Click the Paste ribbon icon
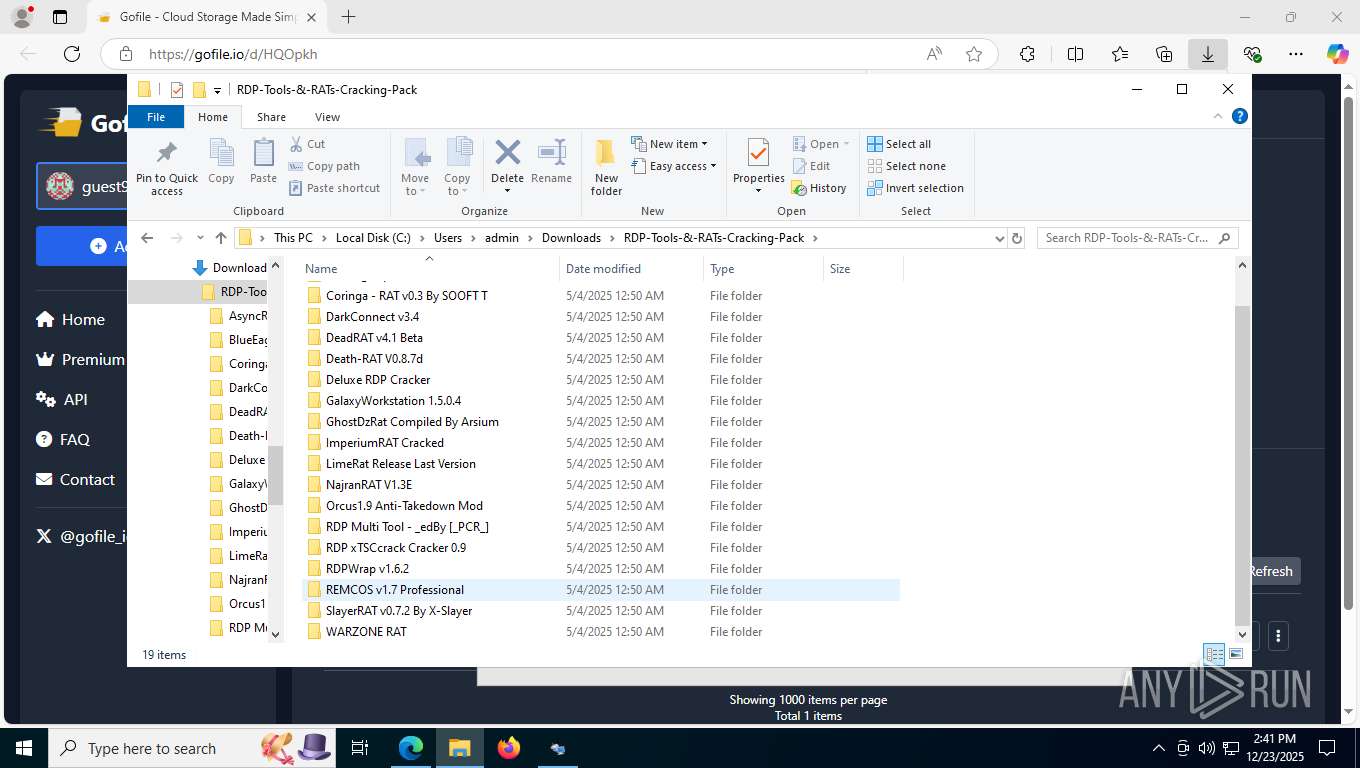 point(263,162)
